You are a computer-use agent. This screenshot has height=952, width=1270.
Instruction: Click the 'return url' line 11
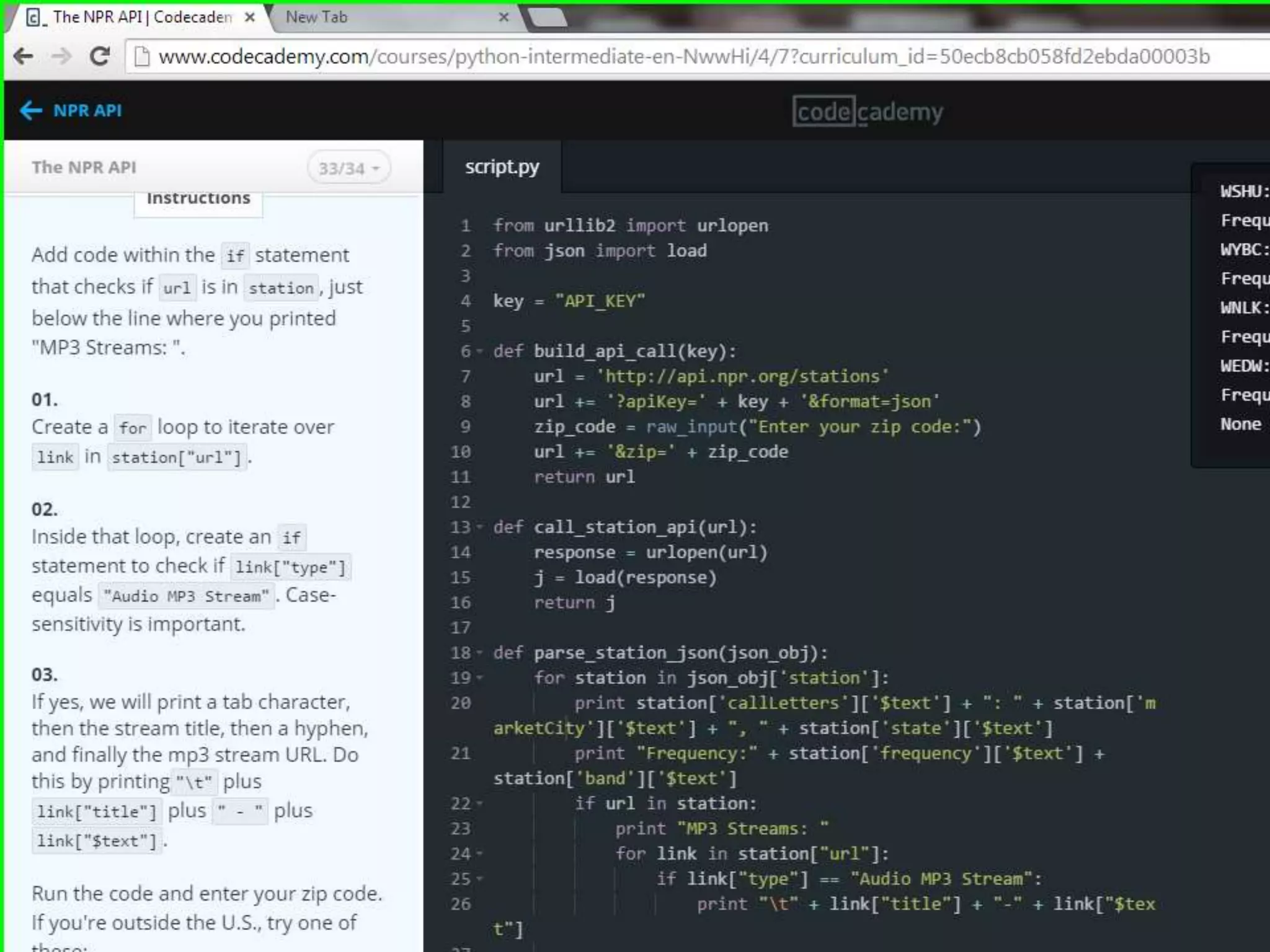[x=584, y=477]
